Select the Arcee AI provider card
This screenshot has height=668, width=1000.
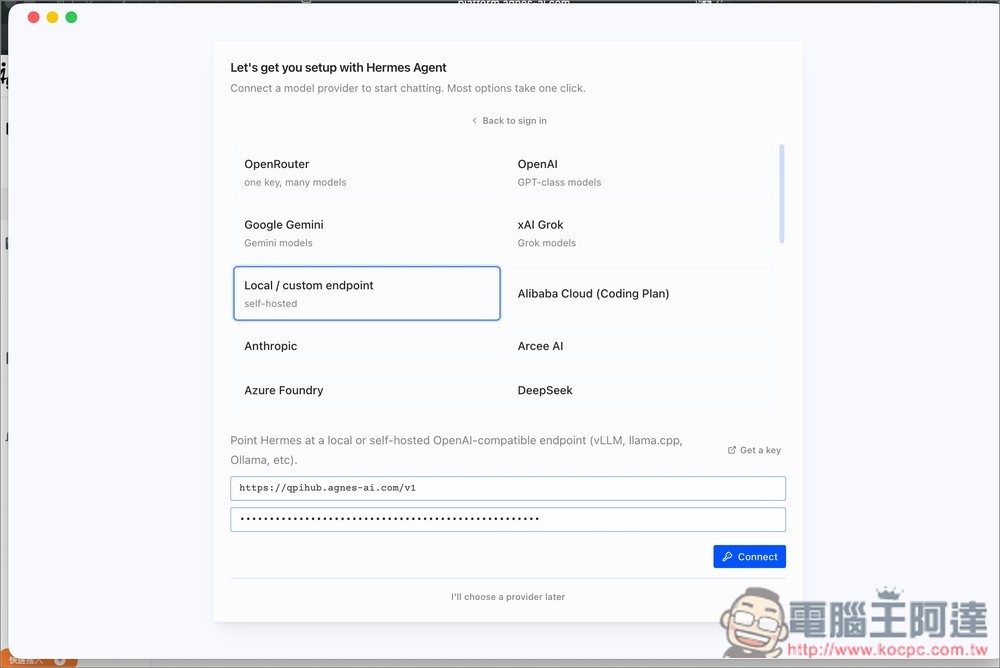(x=640, y=346)
